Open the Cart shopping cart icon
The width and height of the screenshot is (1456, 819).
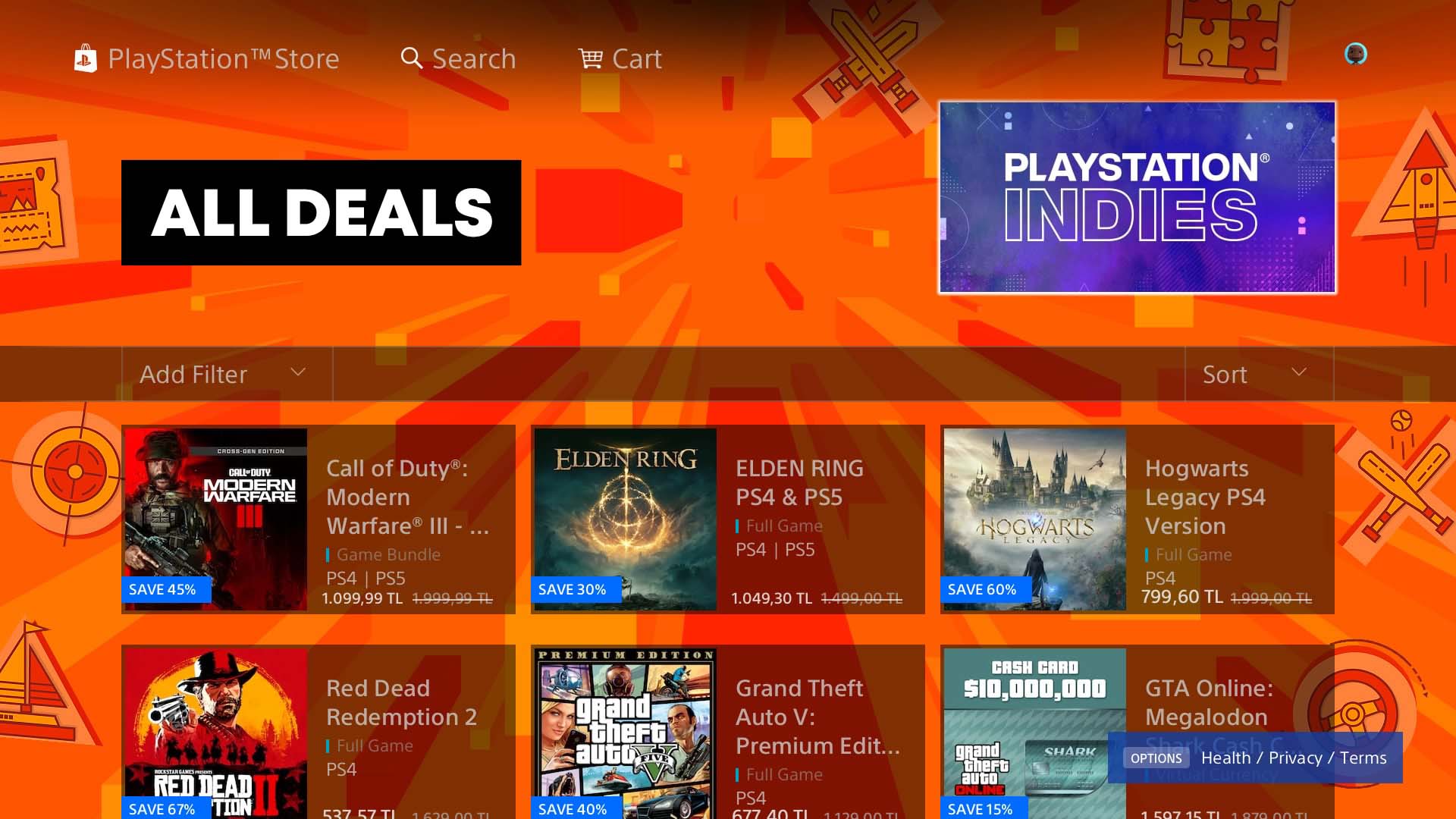pos(590,58)
